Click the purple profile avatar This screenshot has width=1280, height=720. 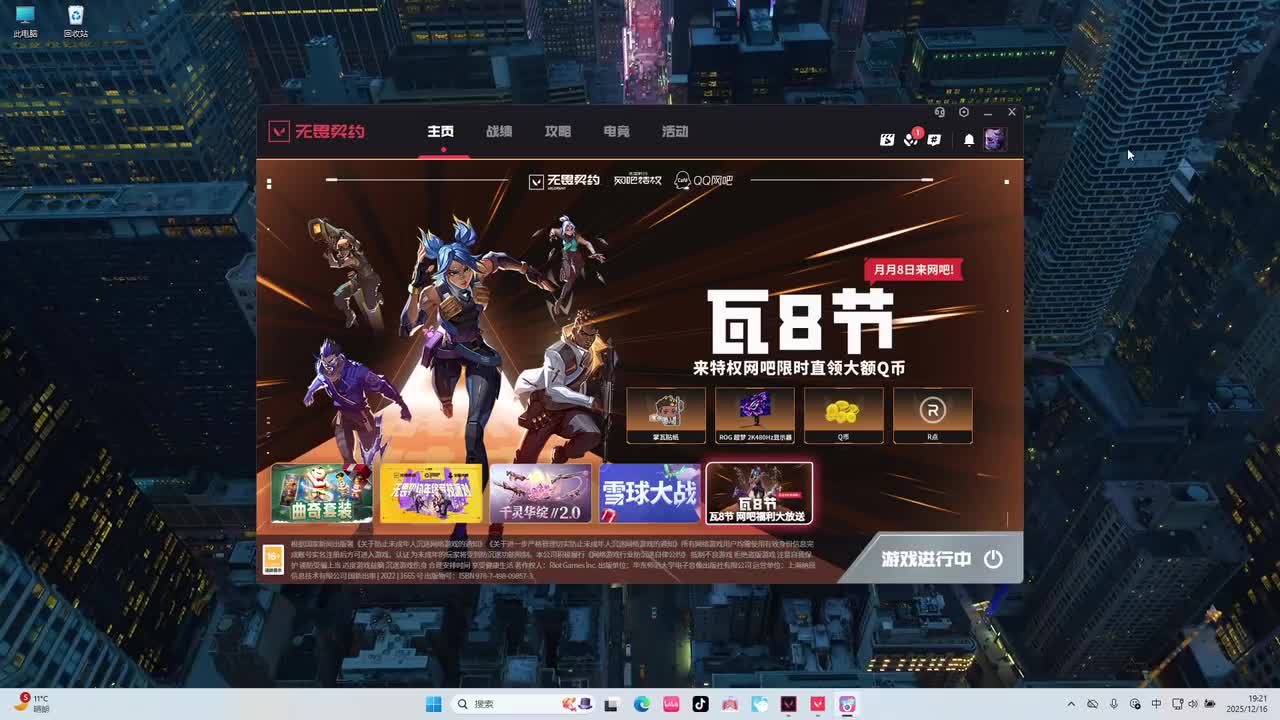coord(994,139)
